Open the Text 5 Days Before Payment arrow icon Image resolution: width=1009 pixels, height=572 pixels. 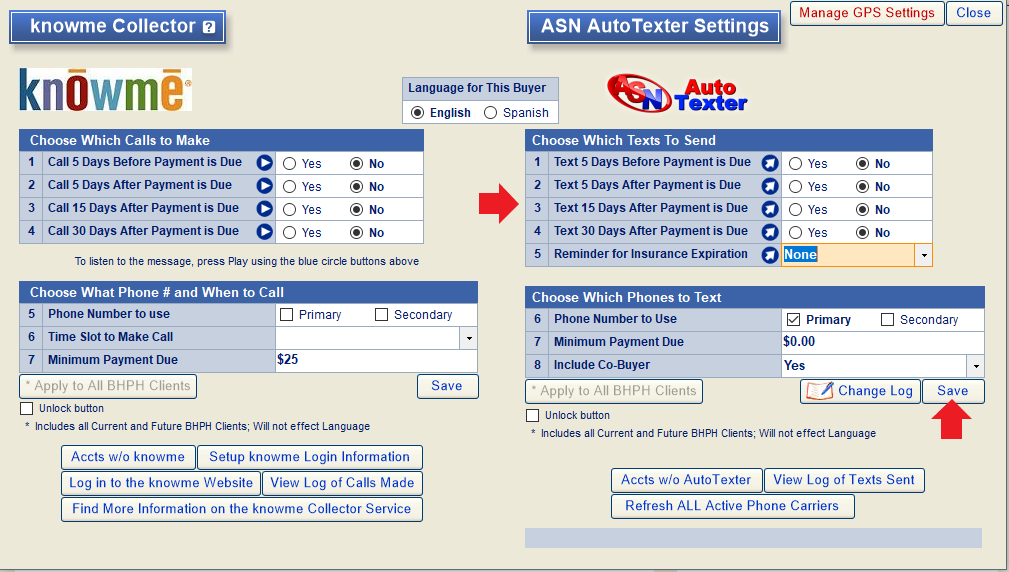click(770, 163)
